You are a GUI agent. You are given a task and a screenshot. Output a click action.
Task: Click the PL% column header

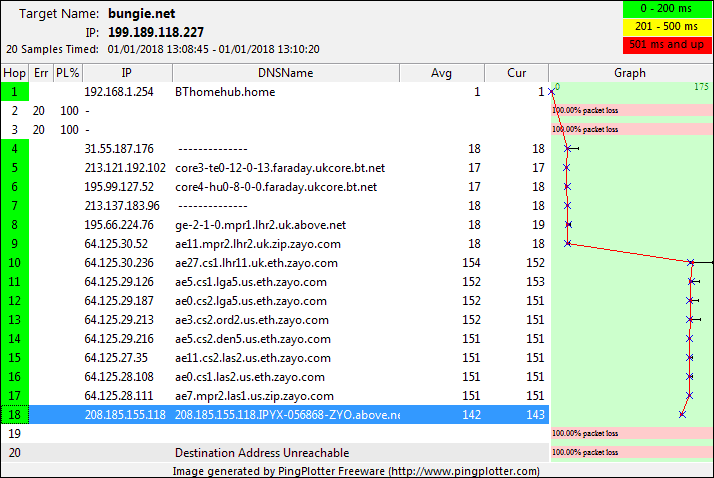[67, 73]
